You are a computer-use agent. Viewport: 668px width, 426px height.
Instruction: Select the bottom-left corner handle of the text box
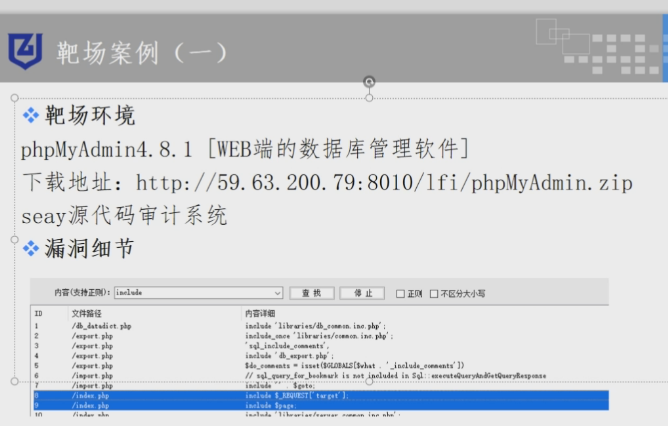tap(14, 381)
